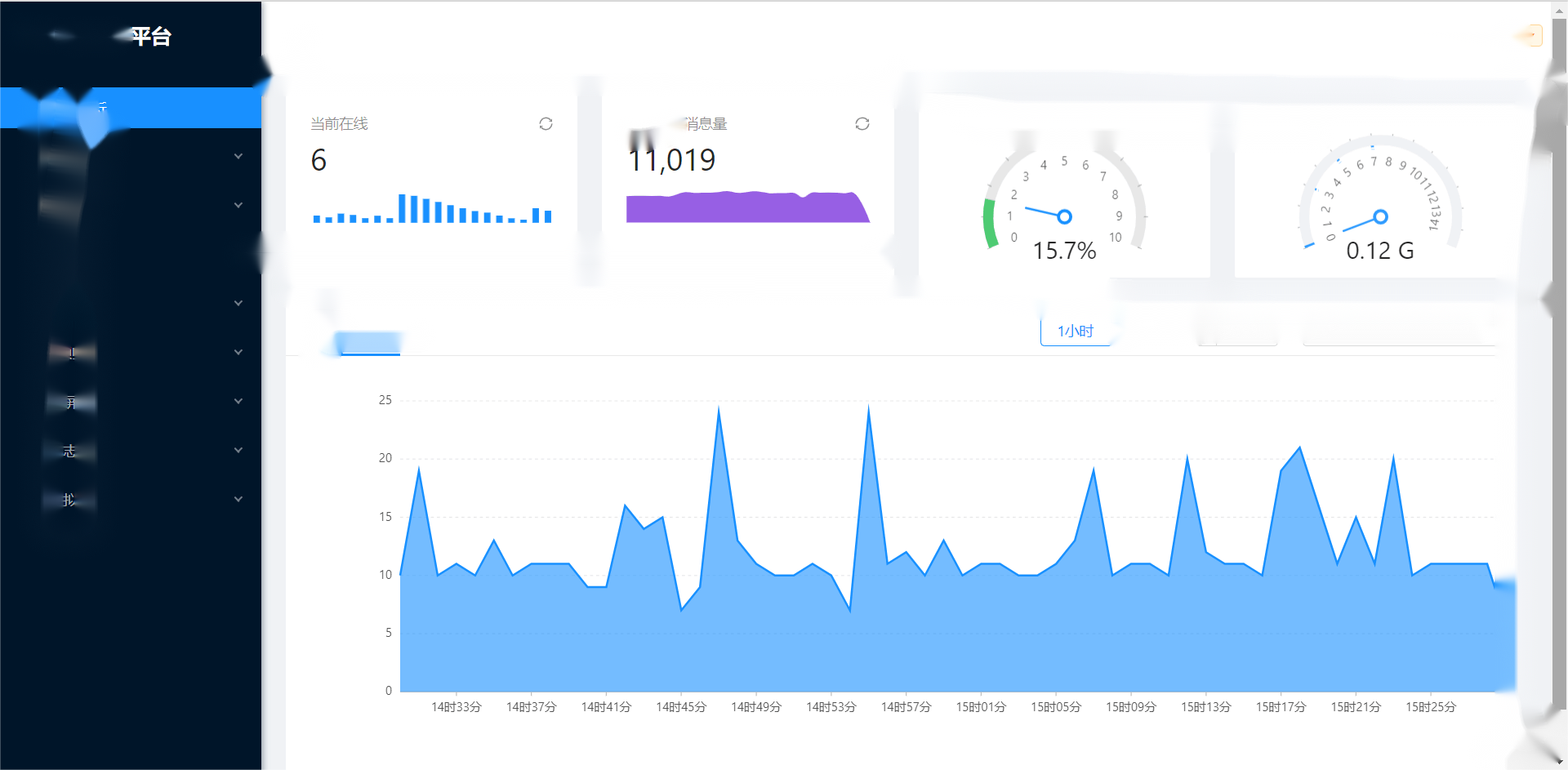Click the orange icon in top-right corner
This screenshot has height=770, width=1568.
pyautogui.click(x=1532, y=36)
